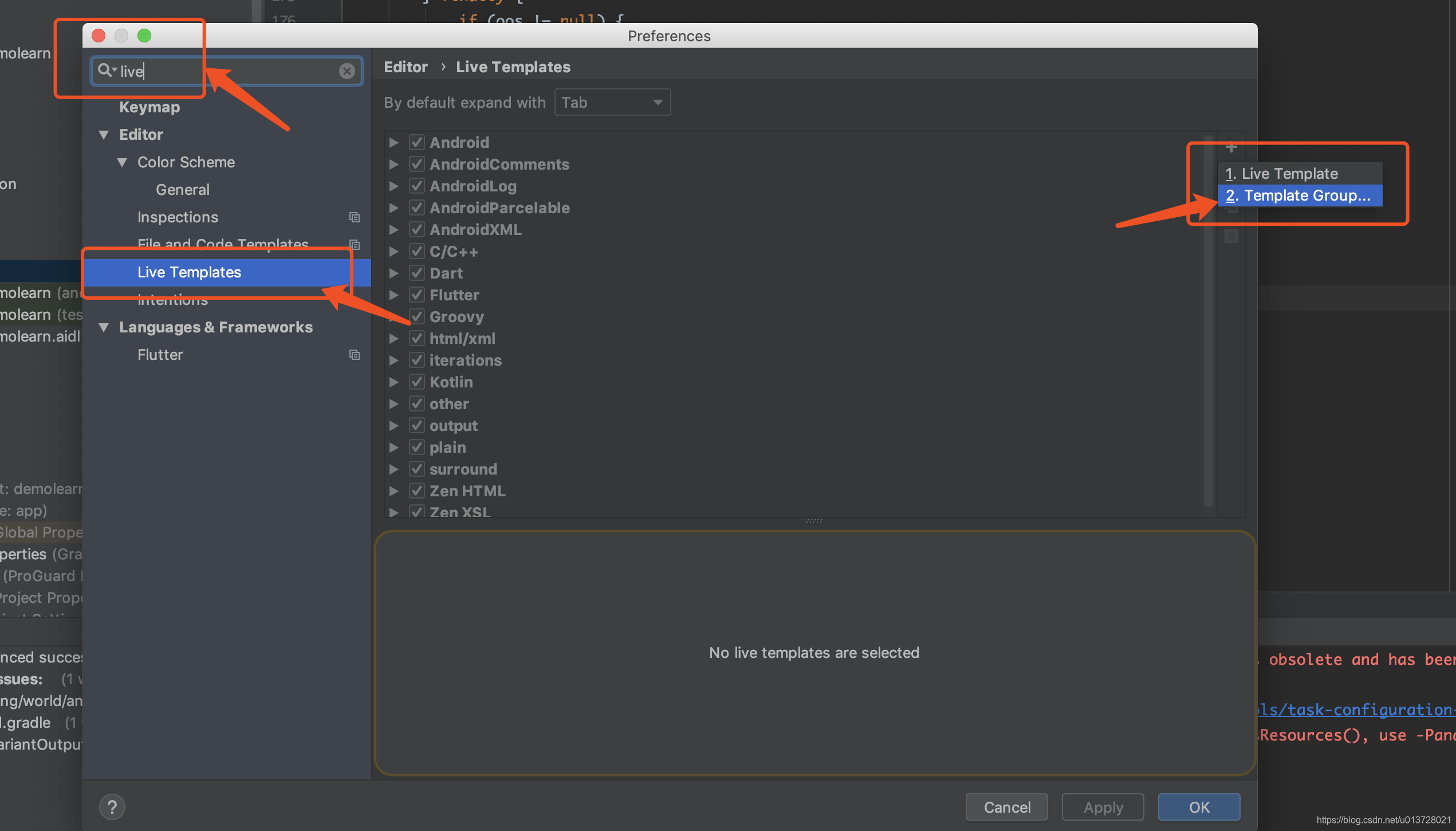Toggle the Zen HTML group checkbox
This screenshot has width=1456, height=831.
(417, 491)
